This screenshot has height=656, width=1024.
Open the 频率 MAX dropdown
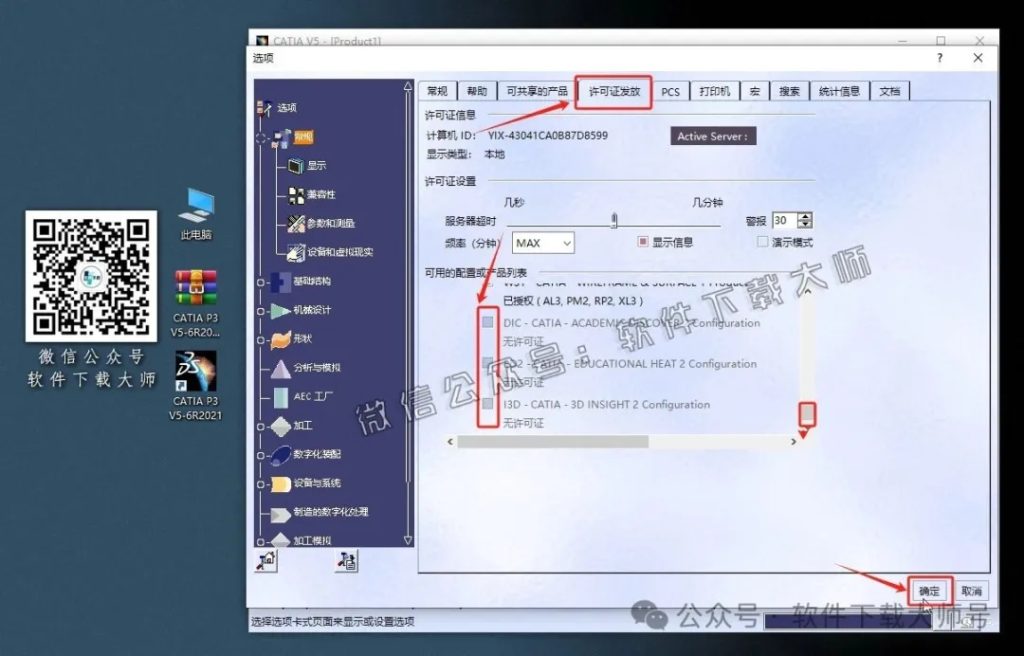tap(543, 242)
